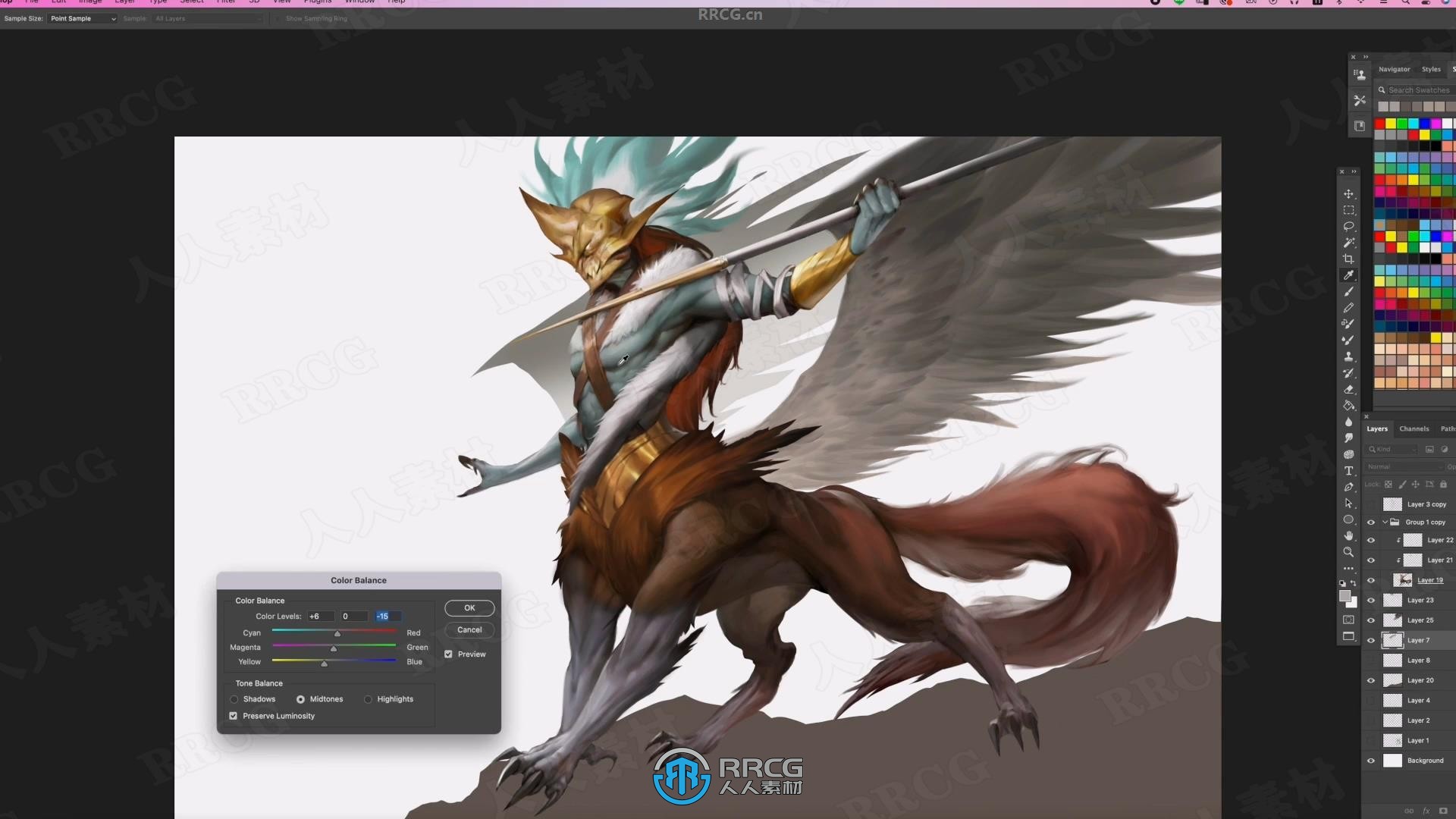Image resolution: width=1456 pixels, height=819 pixels.
Task: Select the Hand tool
Action: click(1348, 536)
